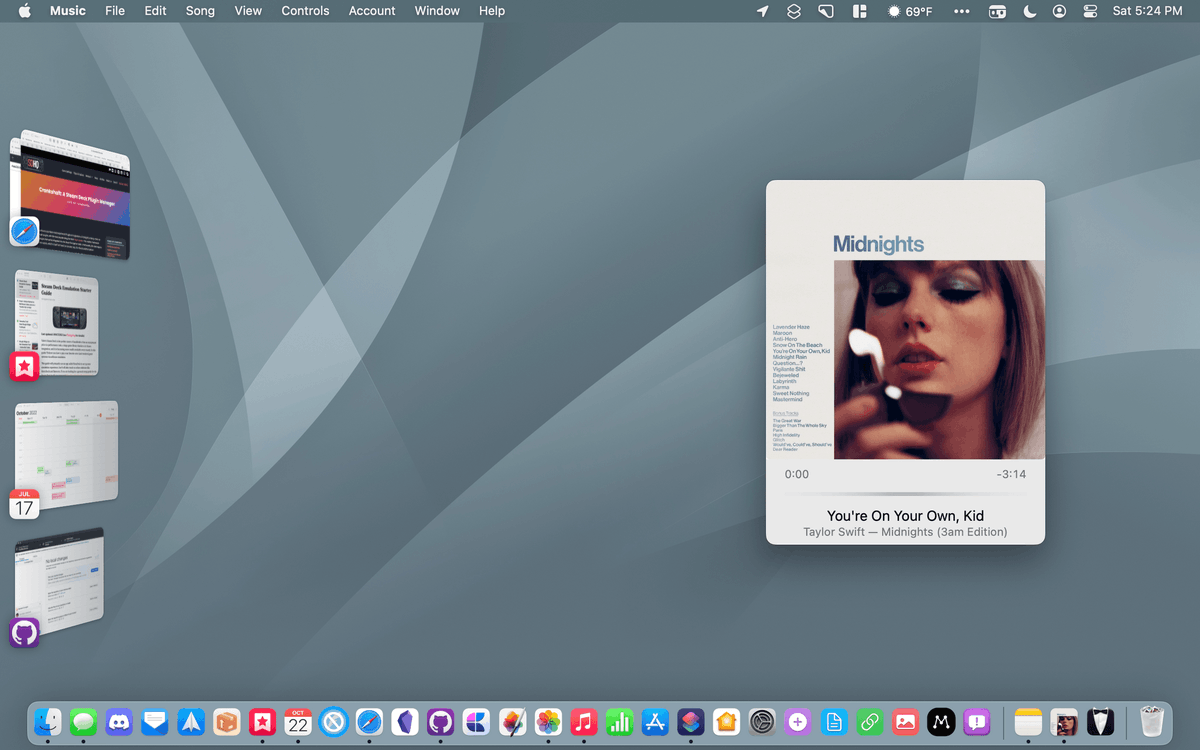Viewport: 1200px width, 750px height.
Task: Open the View menu
Action: click(248, 11)
